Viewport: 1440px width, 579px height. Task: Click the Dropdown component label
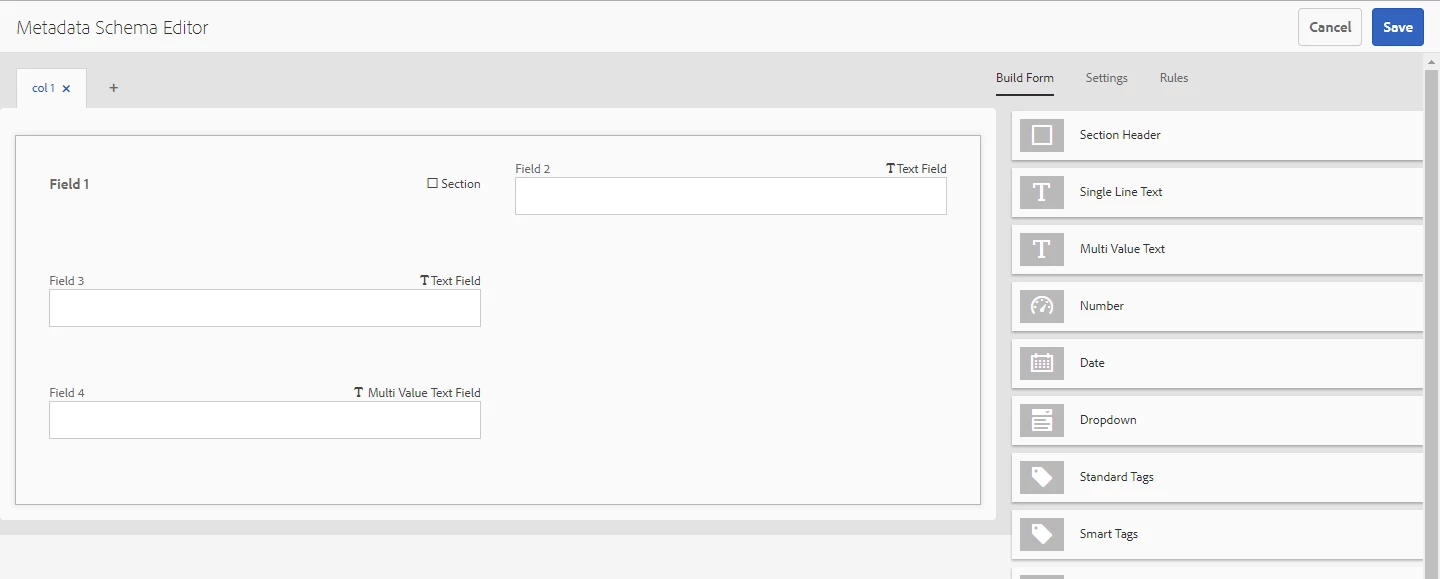(1108, 420)
